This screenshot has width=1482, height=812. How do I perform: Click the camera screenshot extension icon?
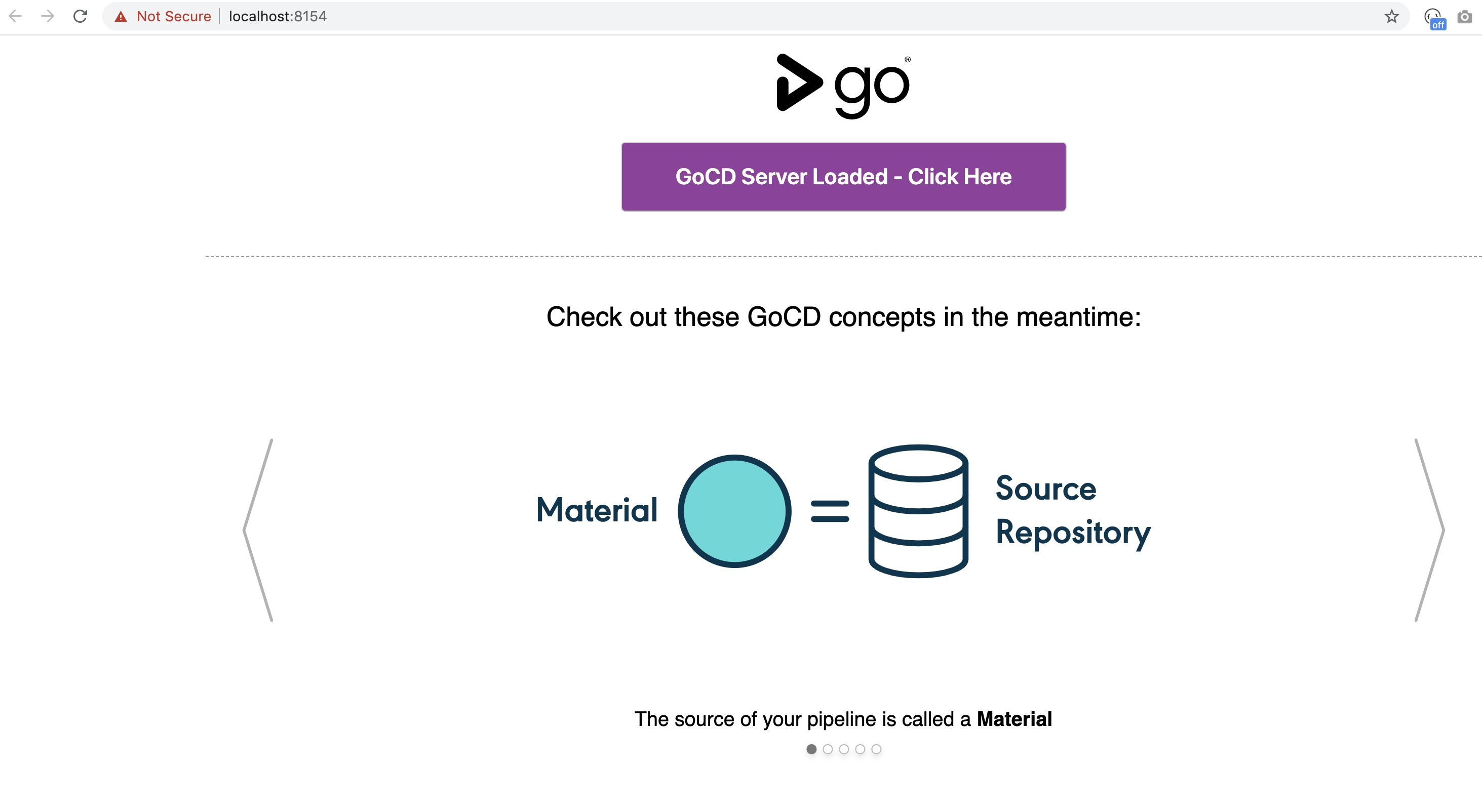pos(1464,17)
